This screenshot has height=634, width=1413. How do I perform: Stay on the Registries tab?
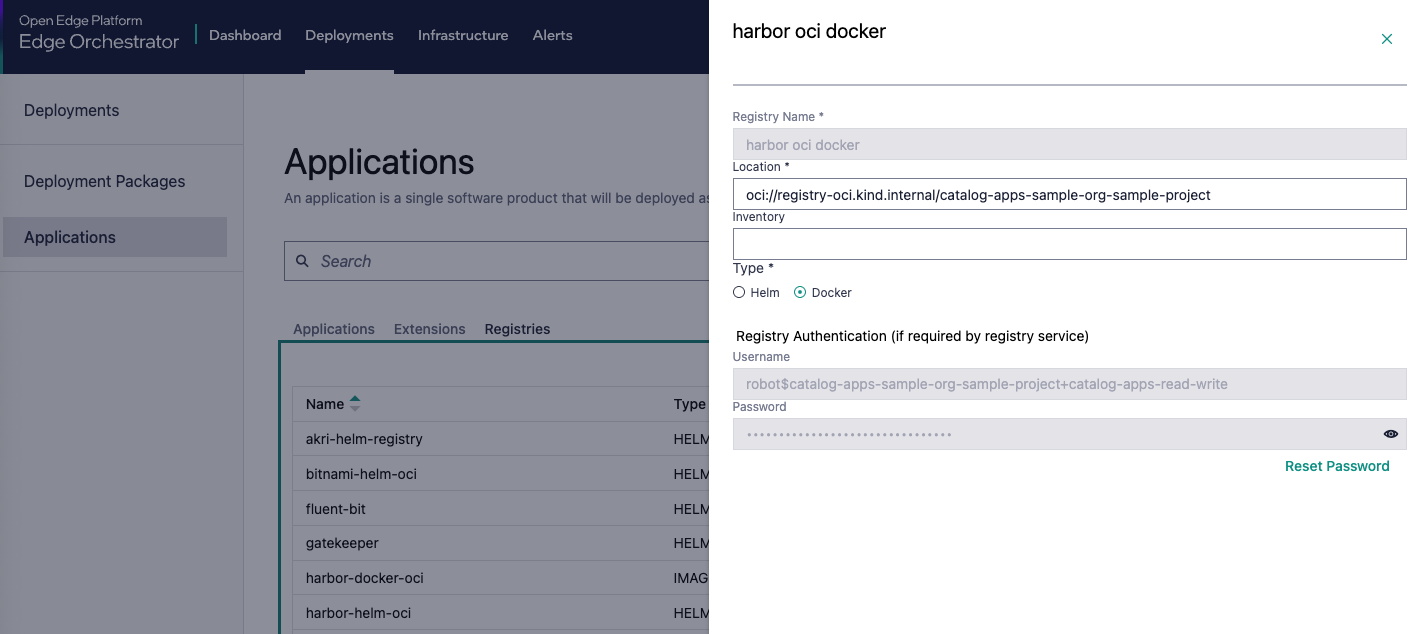(517, 328)
